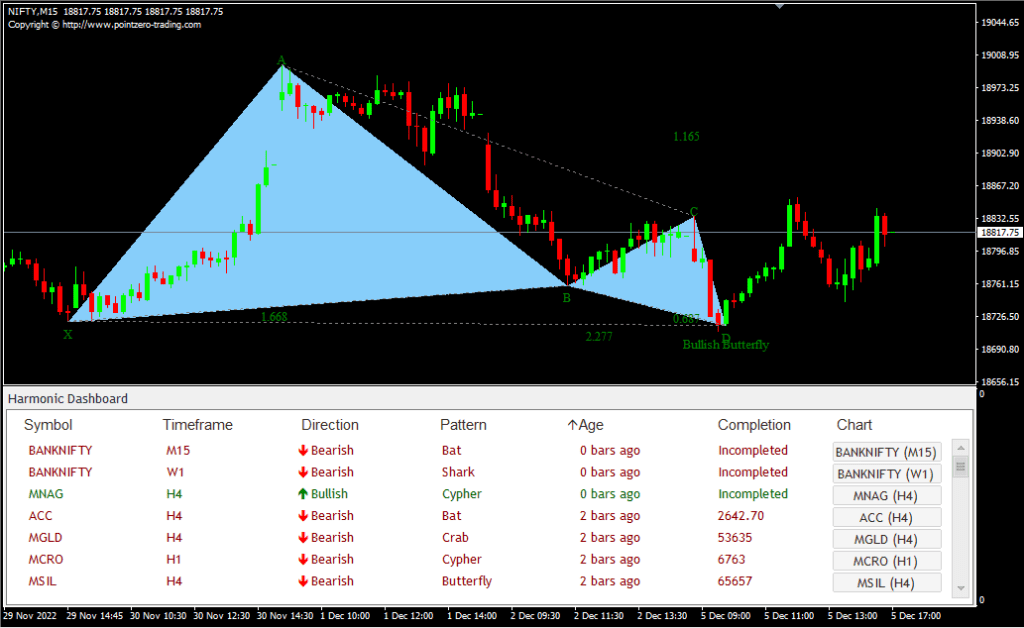Click the Age column header with sort arrow

click(586, 425)
